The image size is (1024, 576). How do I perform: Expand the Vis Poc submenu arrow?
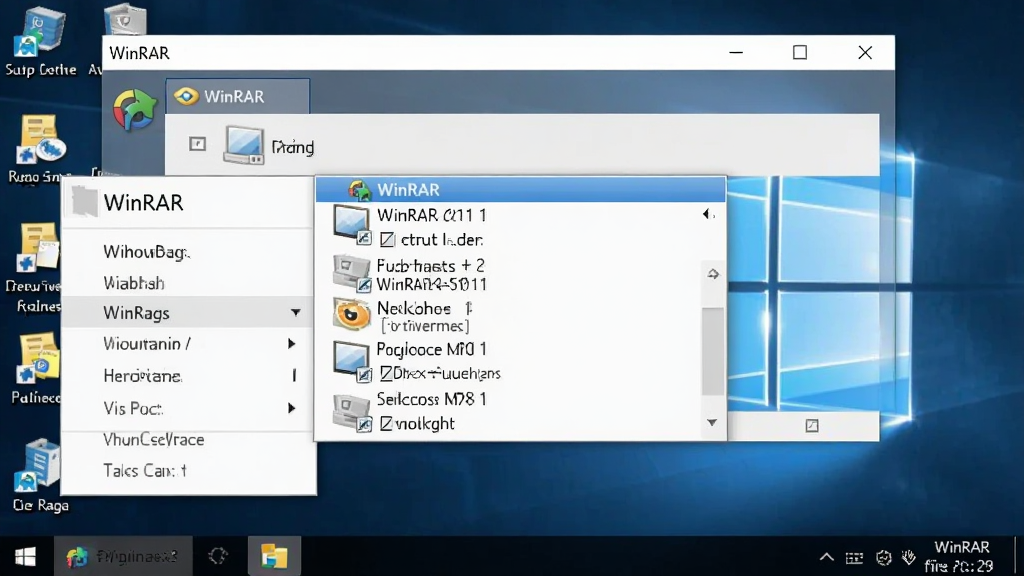tap(291, 408)
